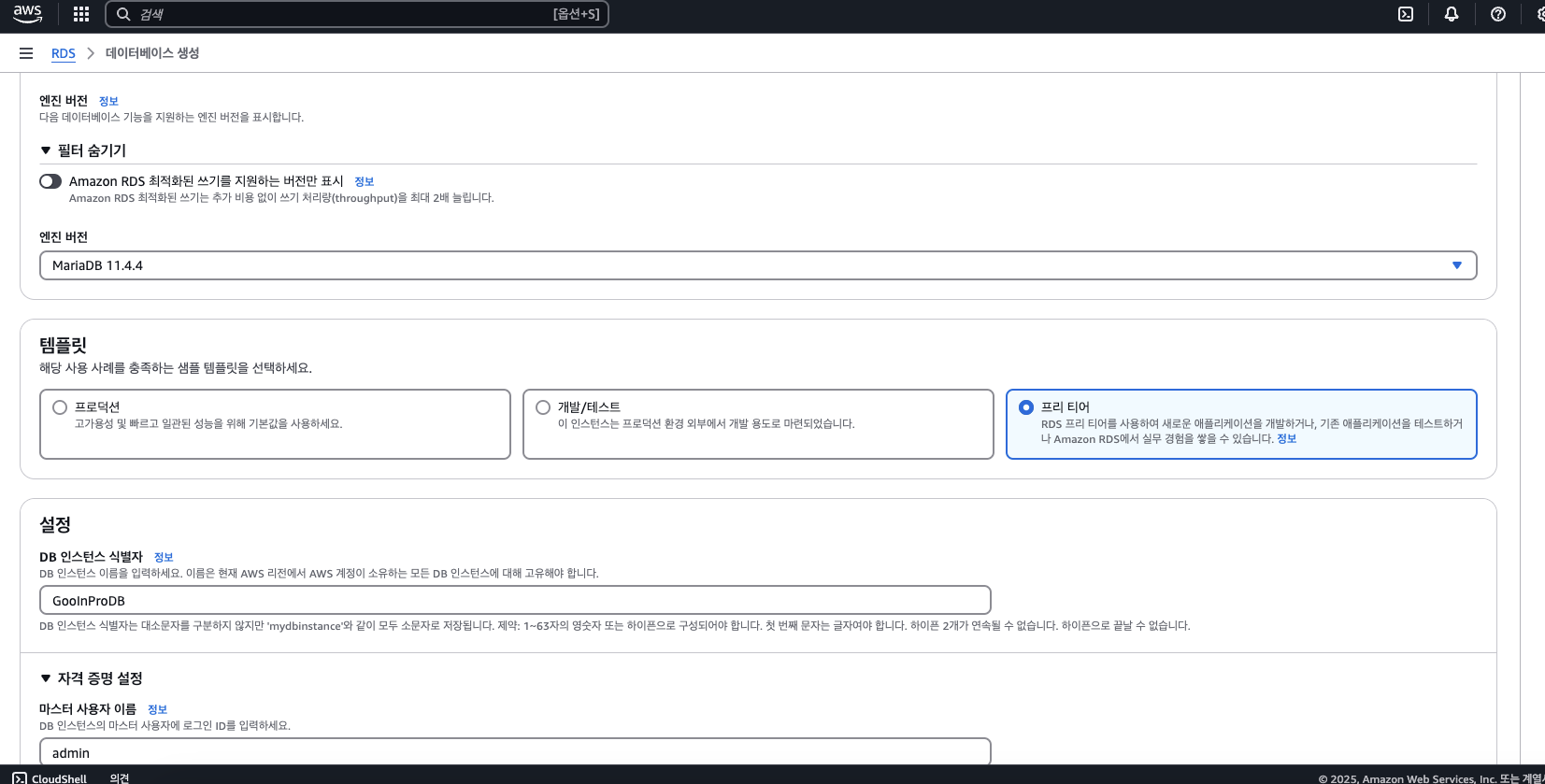
Task: Click 데이터베이스 생성 breadcrumb text
Action: [x=152, y=53]
